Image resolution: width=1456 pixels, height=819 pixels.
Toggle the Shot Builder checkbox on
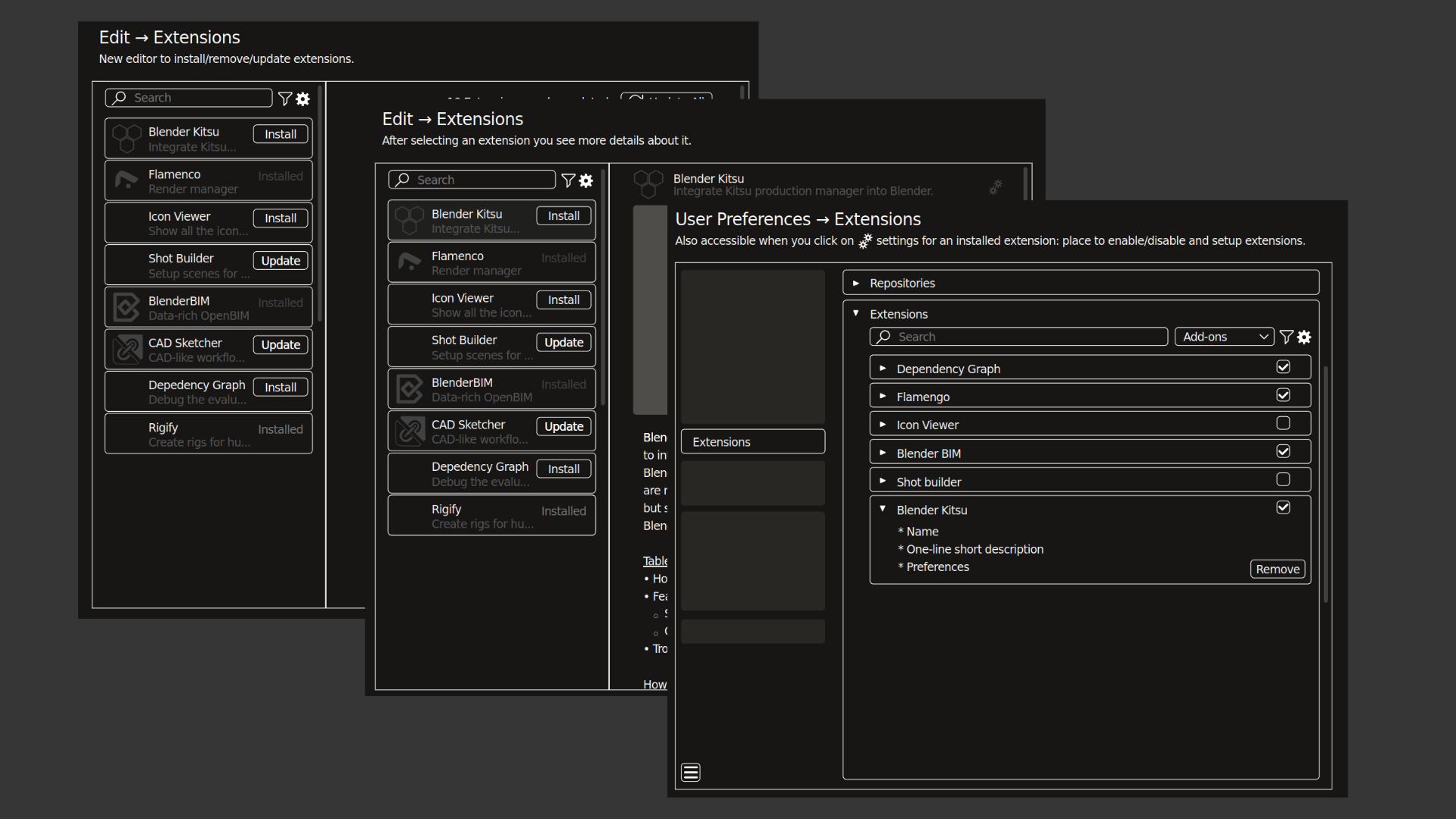point(1283,480)
